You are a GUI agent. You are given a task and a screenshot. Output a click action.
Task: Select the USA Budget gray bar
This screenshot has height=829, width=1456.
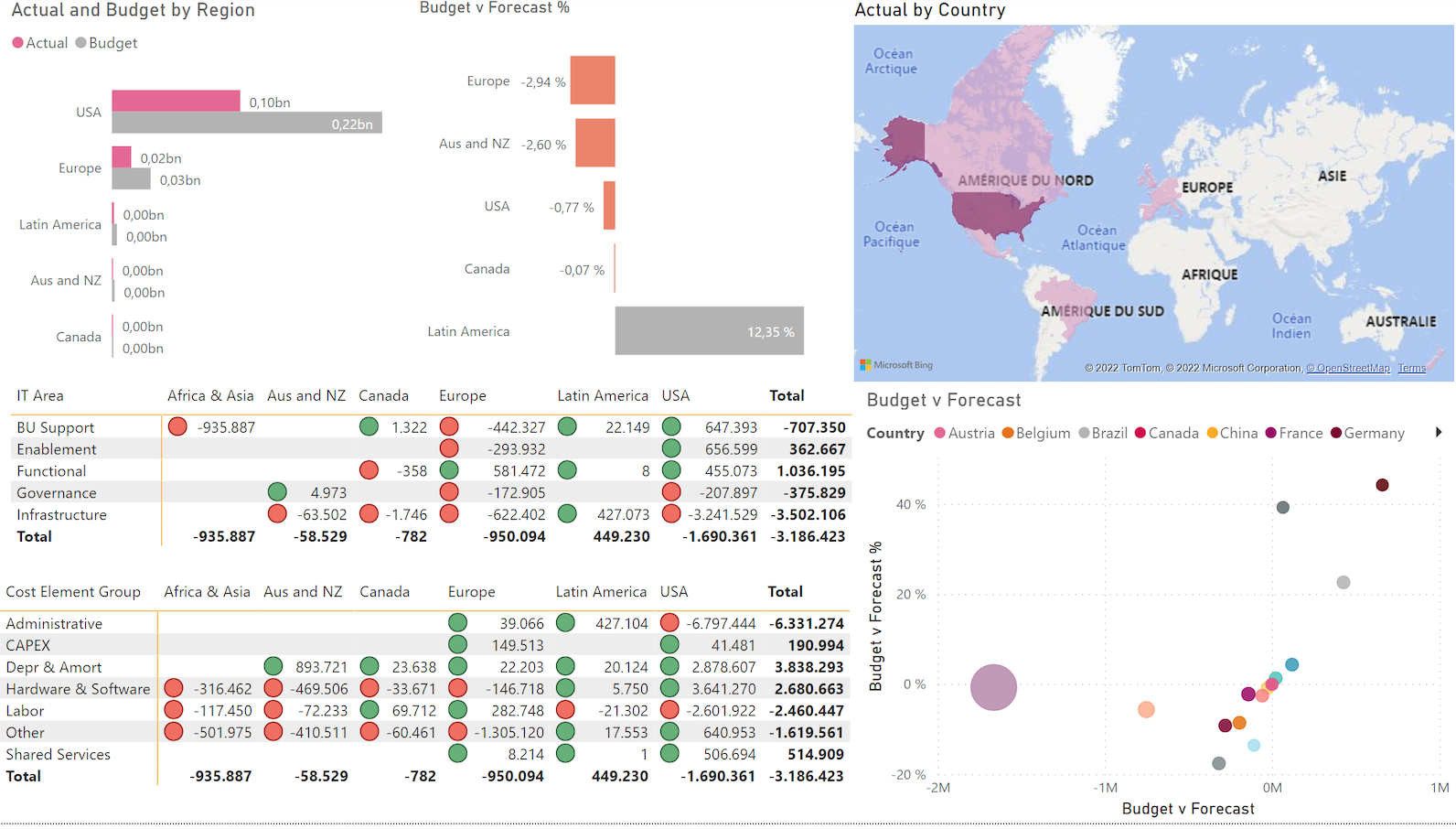coord(247,123)
